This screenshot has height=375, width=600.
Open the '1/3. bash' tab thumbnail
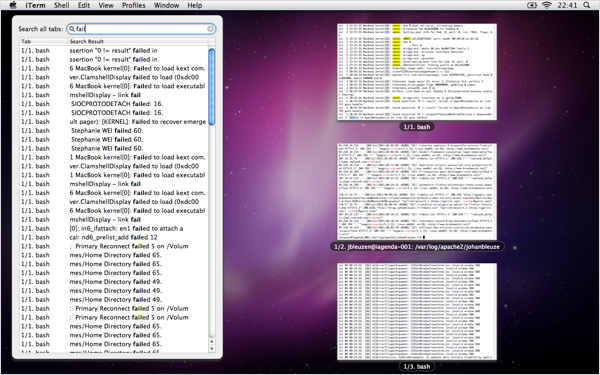417,311
